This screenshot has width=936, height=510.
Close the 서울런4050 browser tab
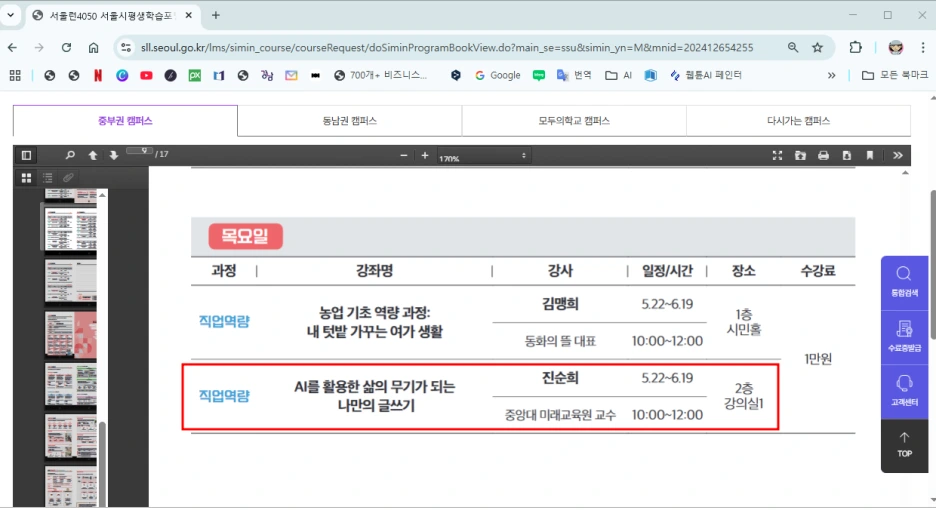click(x=189, y=16)
